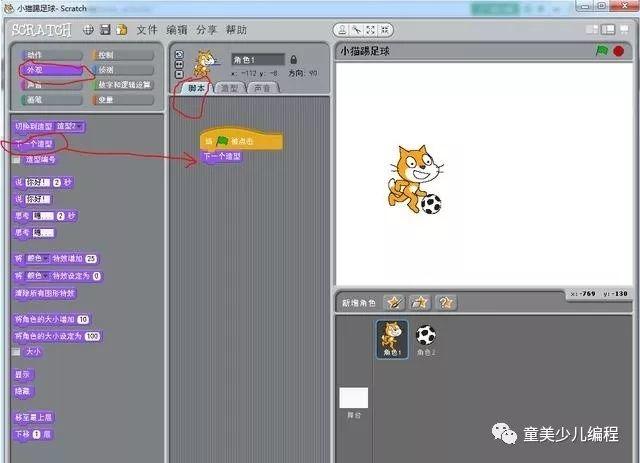The width and height of the screenshot is (640, 463).
Task: Get a surprise sprite
Action: (446, 303)
